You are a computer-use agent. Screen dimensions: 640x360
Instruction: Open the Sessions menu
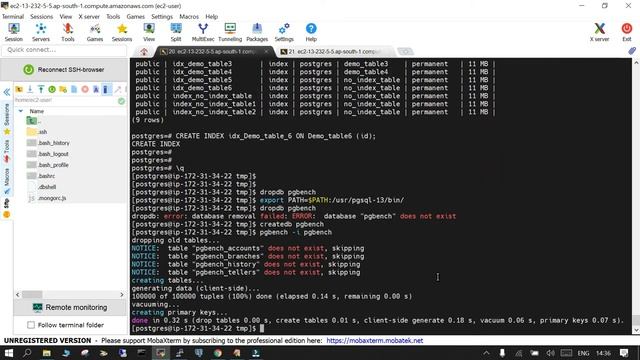42,17
